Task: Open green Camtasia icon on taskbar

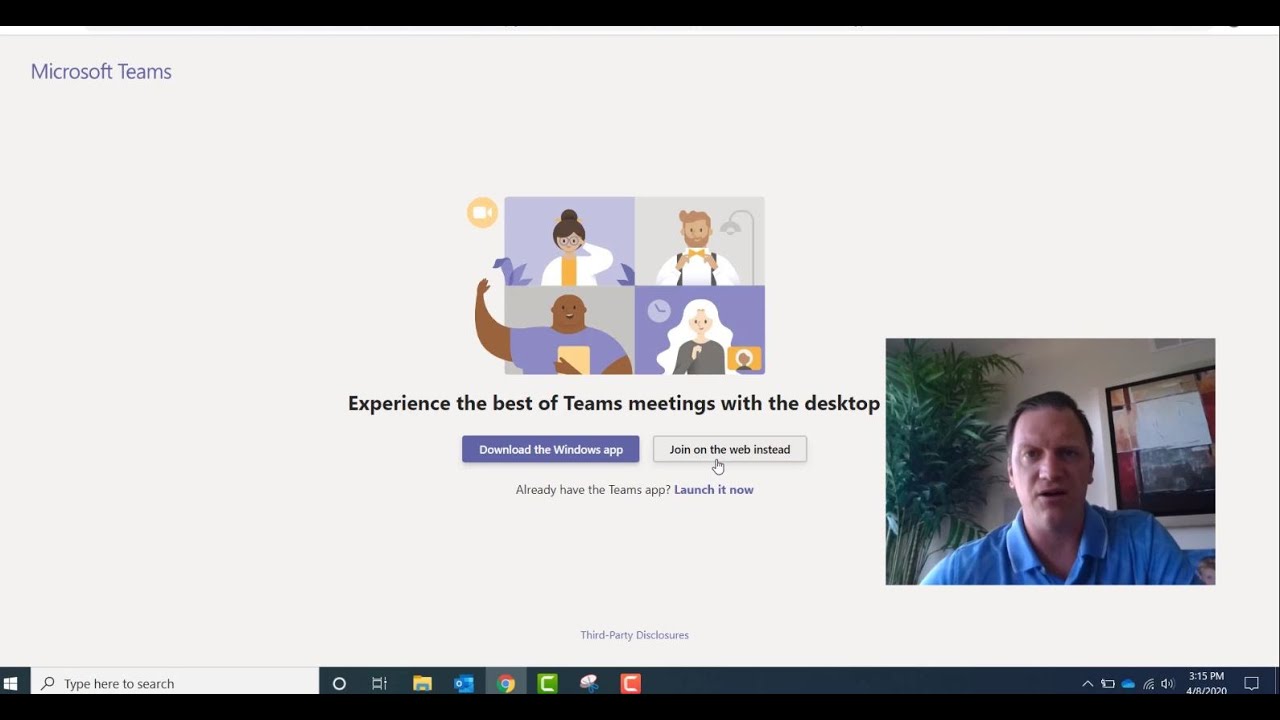Action: pyautogui.click(x=547, y=684)
